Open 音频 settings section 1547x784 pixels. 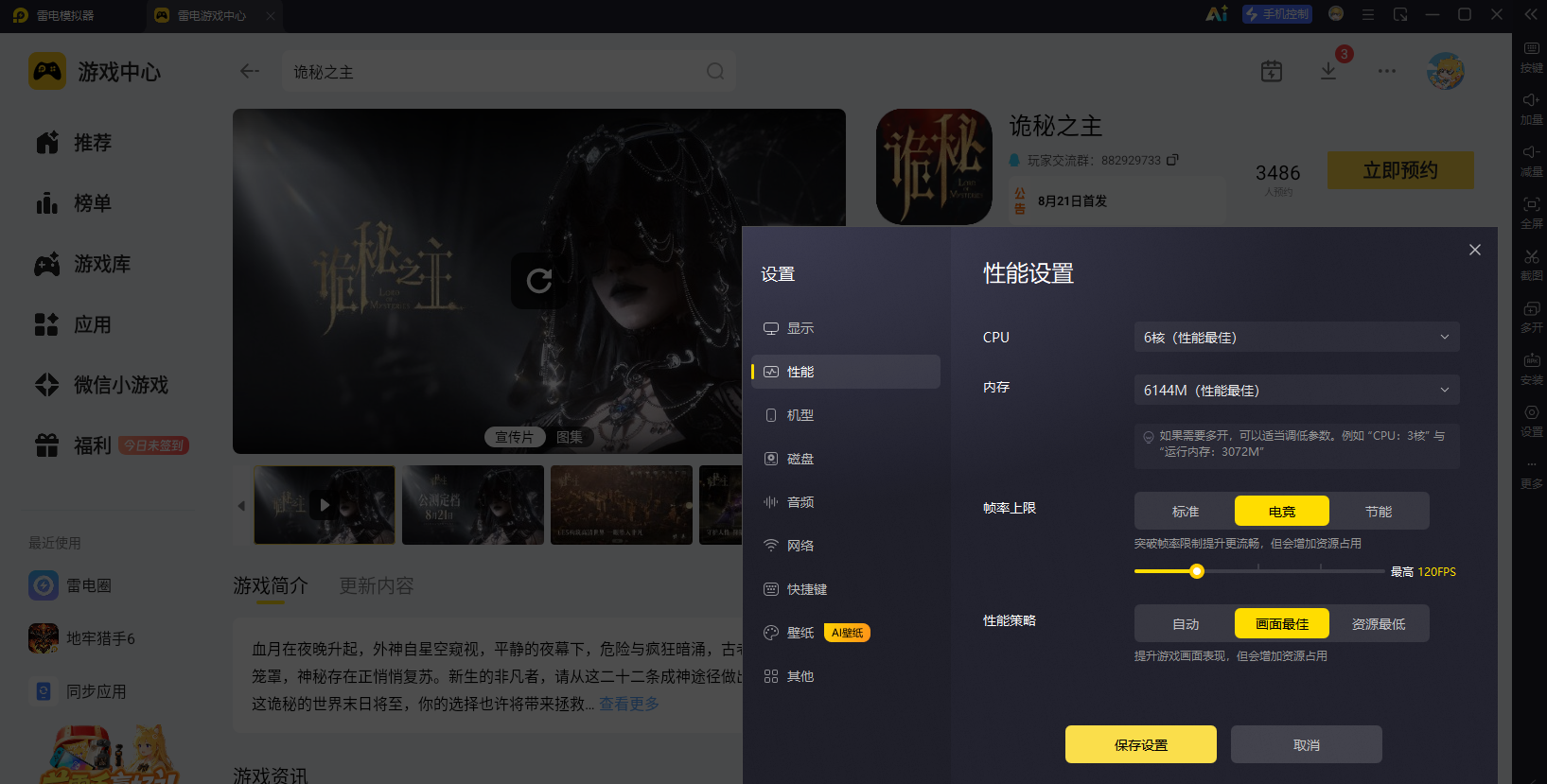point(846,502)
